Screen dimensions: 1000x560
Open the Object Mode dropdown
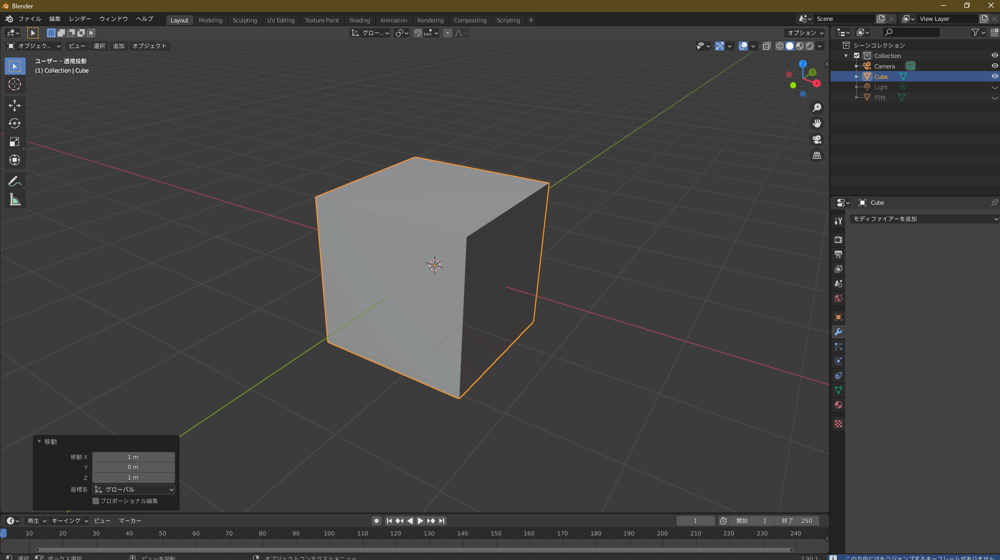pyautogui.click(x=34, y=46)
